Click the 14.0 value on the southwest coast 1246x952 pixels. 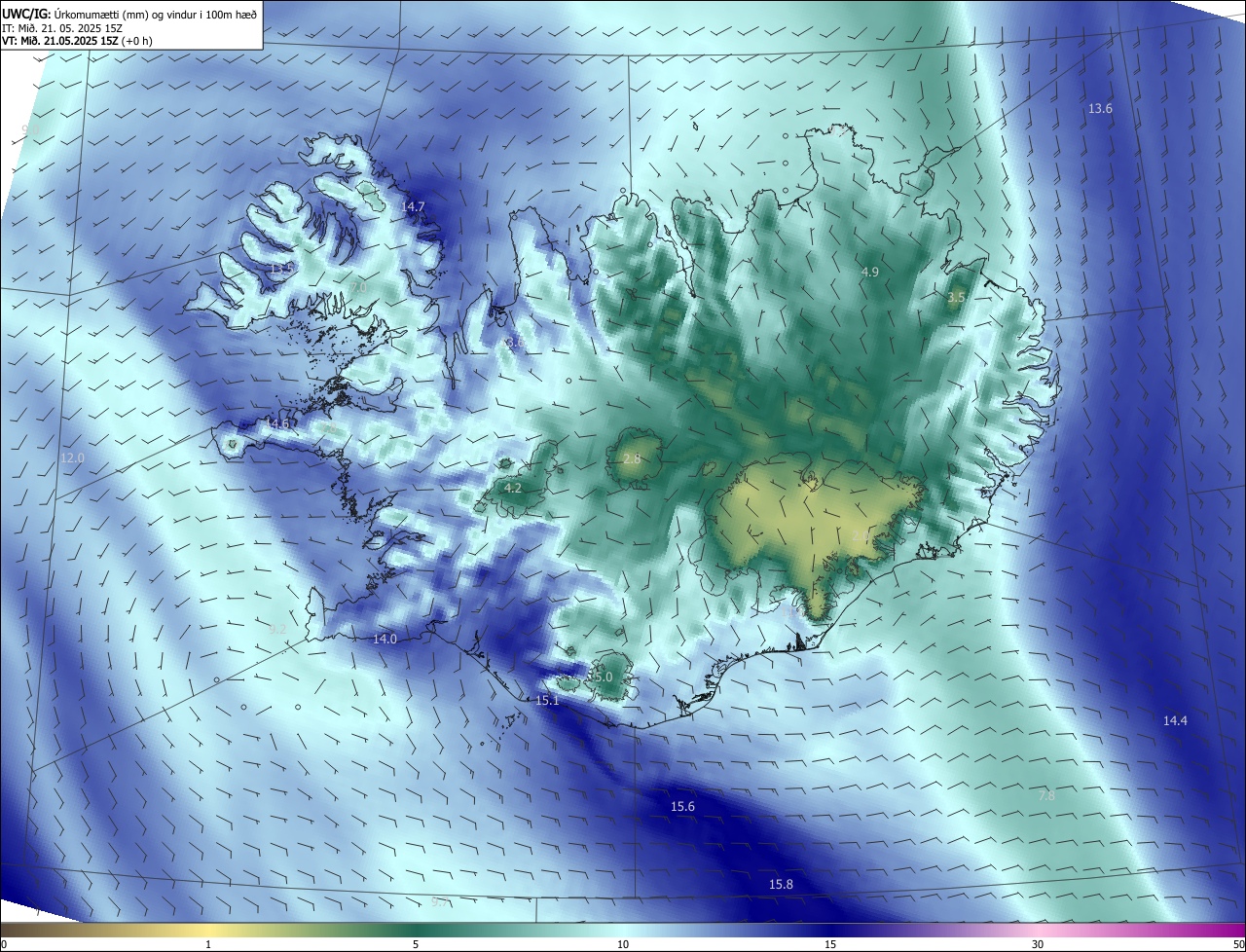385,639
